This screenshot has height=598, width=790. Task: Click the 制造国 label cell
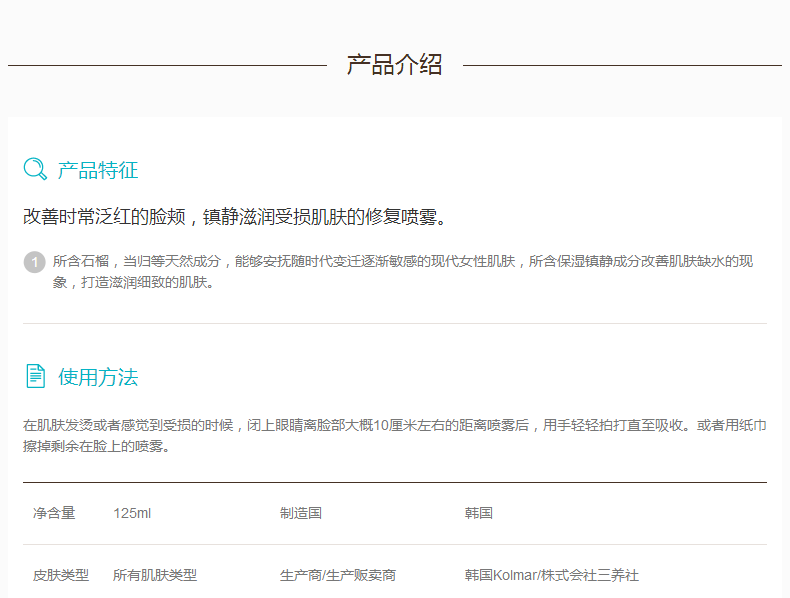300,513
